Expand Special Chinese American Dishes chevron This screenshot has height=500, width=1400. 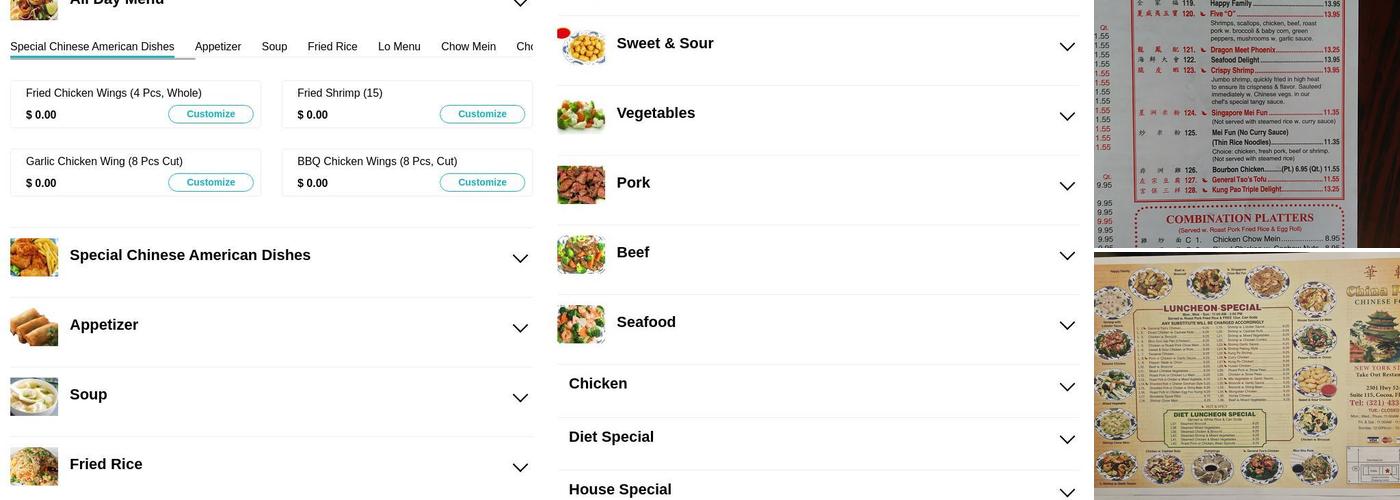[x=520, y=258]
